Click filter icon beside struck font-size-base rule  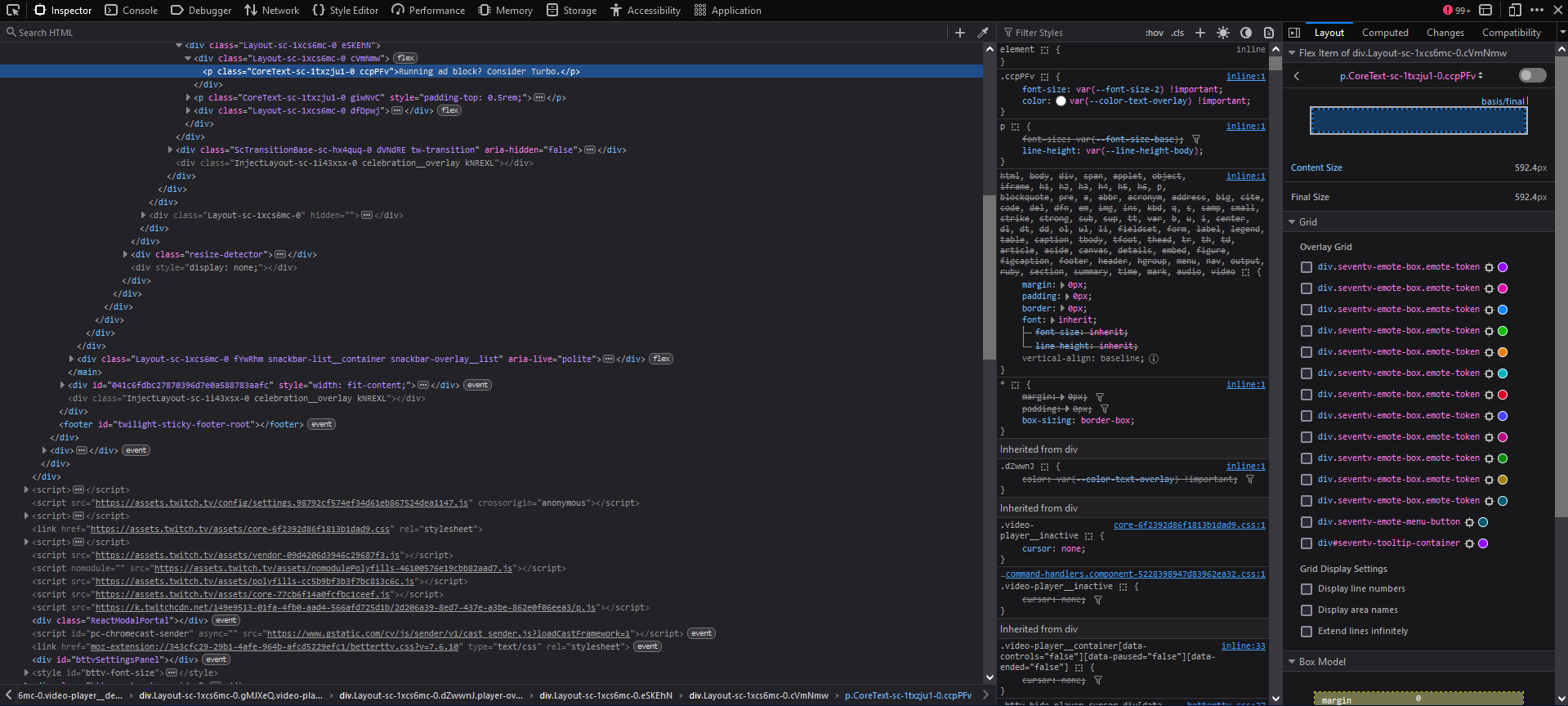point(1196,140)
